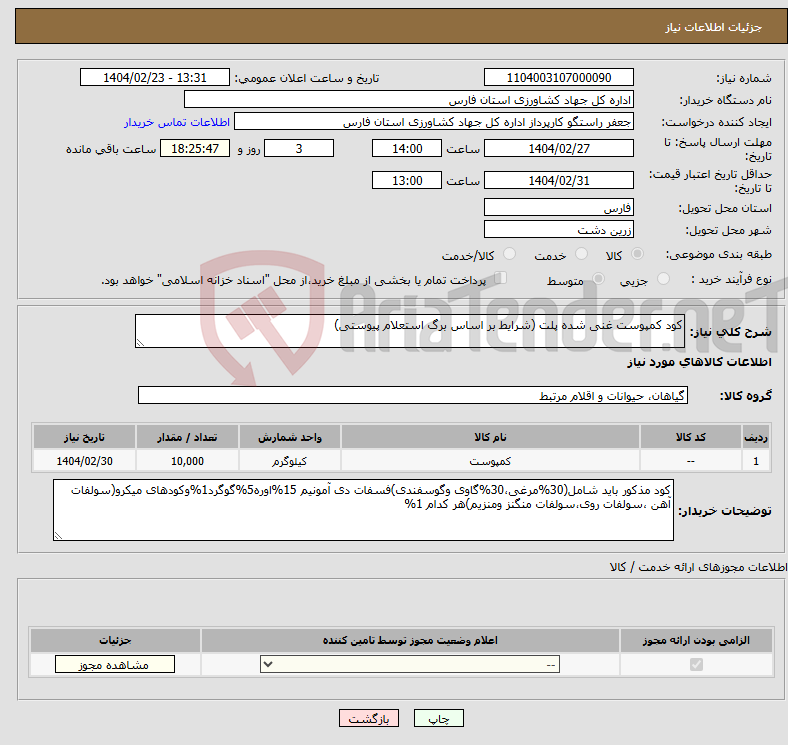Click the واحد شمارش column header

click(x=290, y=437)
